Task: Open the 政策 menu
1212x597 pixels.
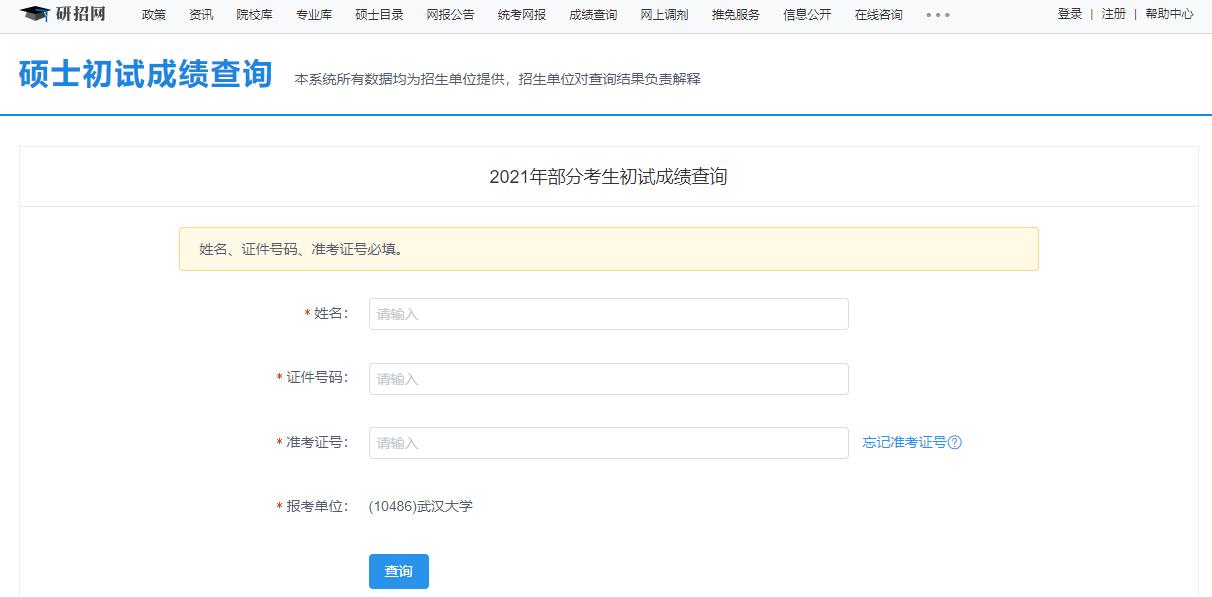Action: point(153,15)
